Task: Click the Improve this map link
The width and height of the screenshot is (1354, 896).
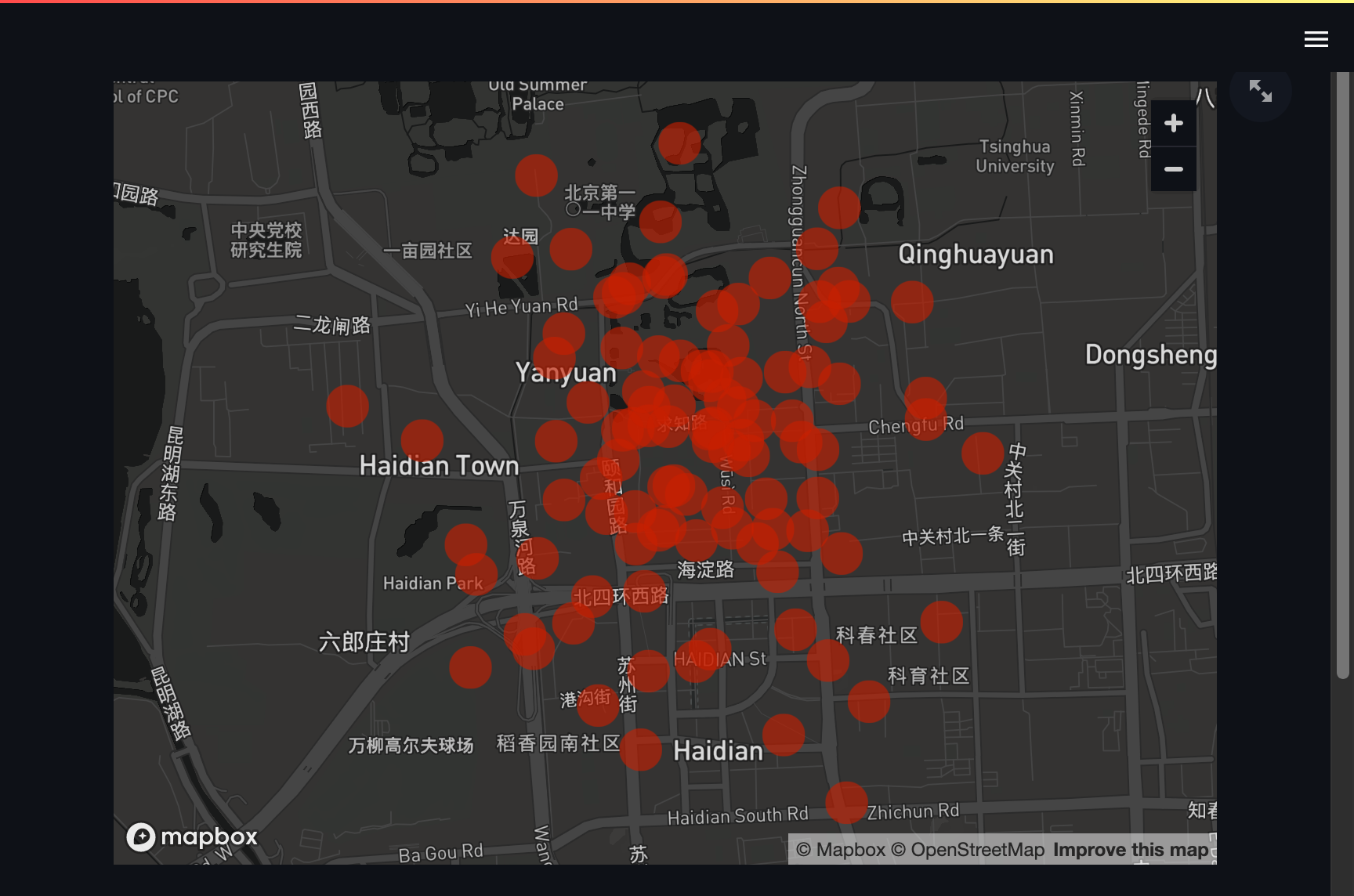Action: [x=1131, y=850]
